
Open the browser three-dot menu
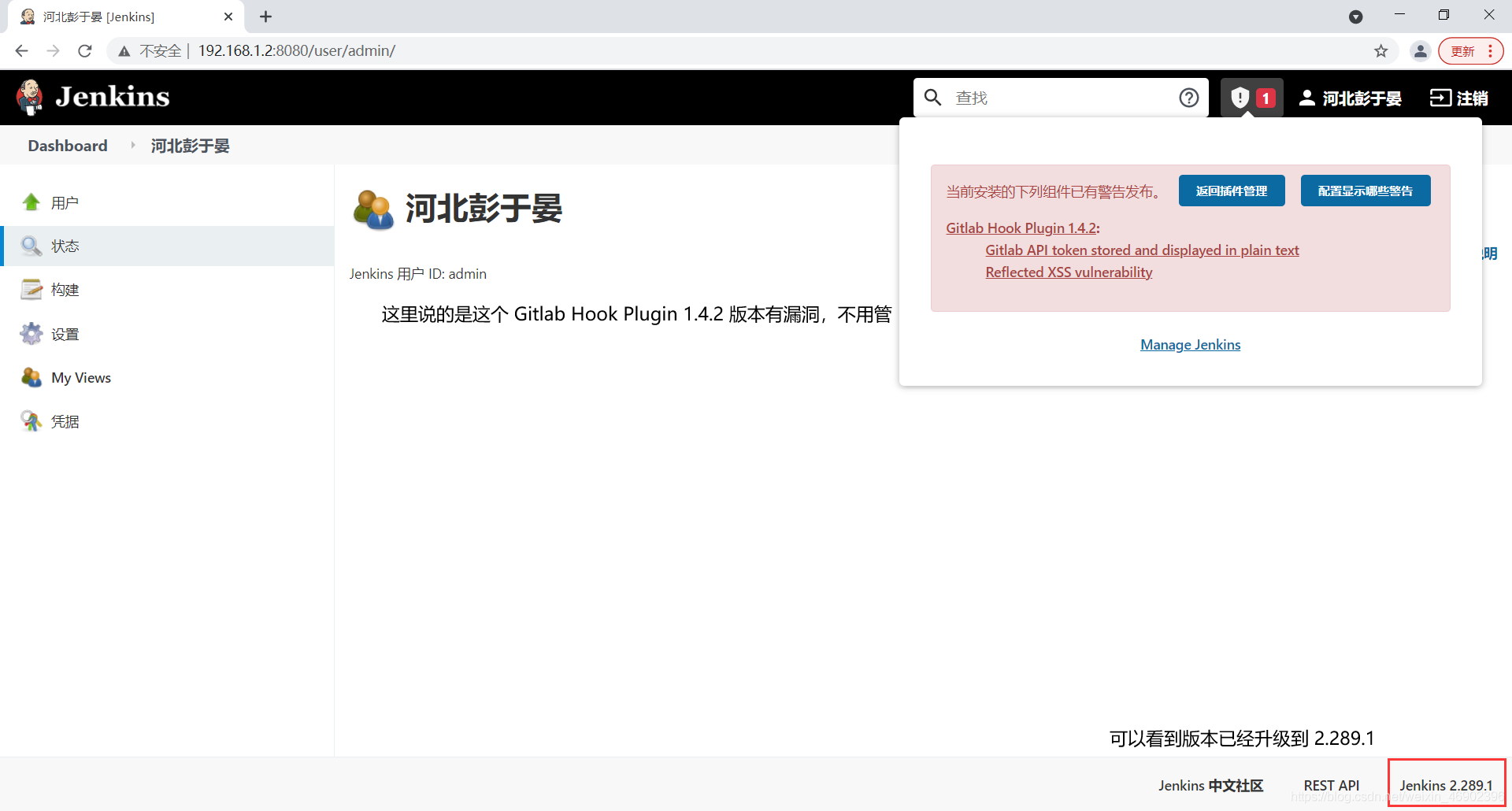coord(1490,50)
